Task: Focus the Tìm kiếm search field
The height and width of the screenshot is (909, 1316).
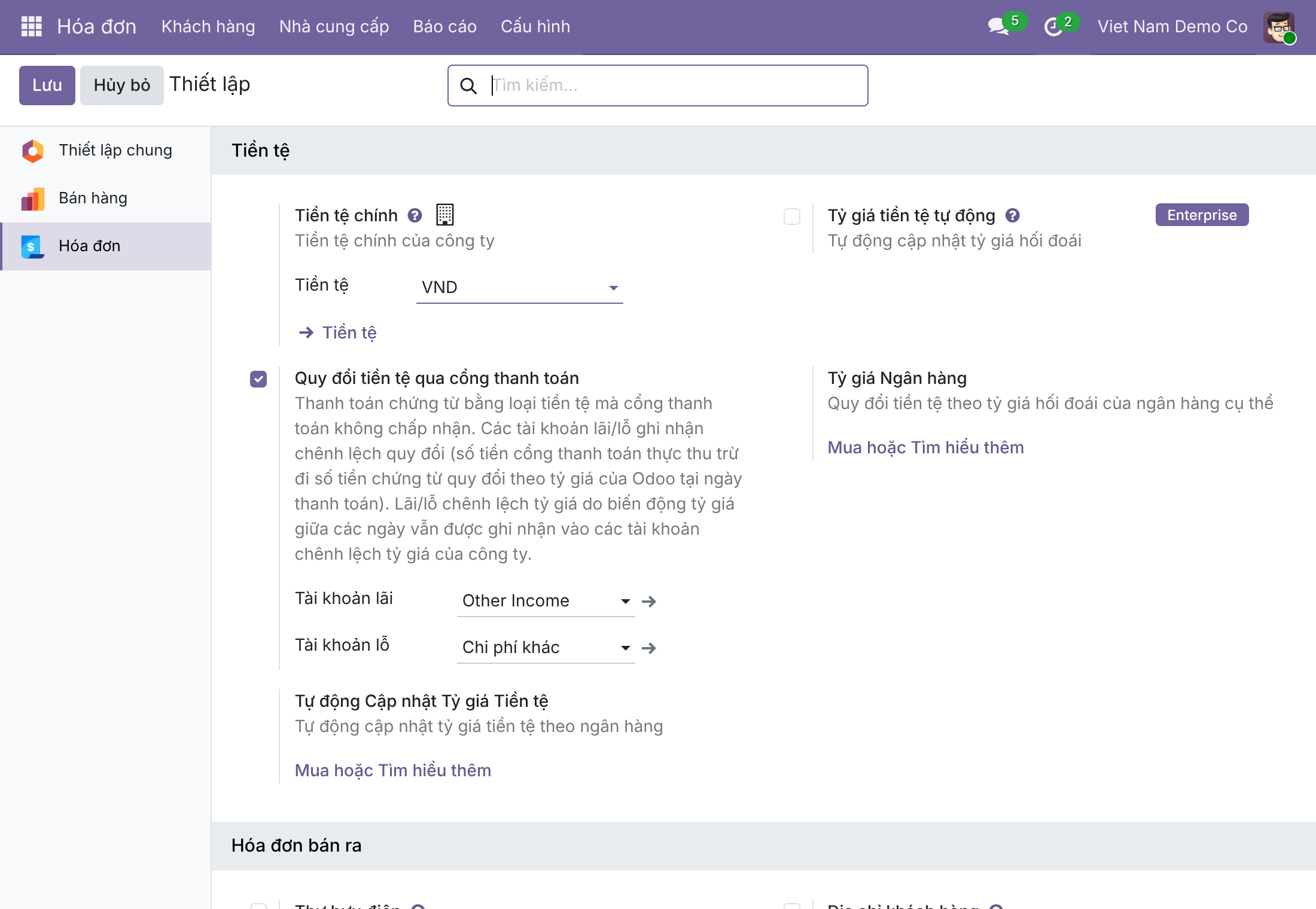Action: [x=658, y=86]
